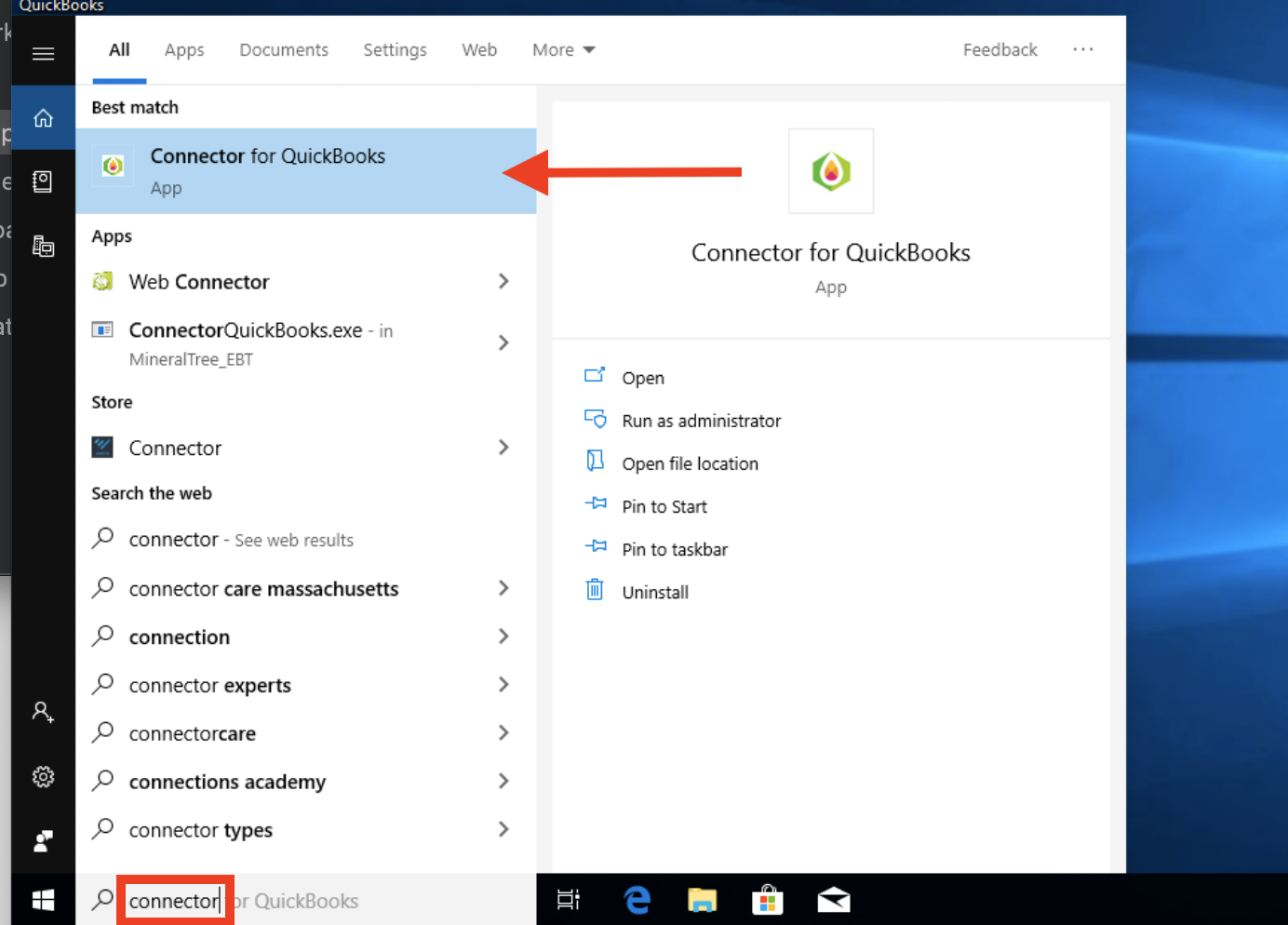Select the shield icon for Run as administrator
Image resolution: width=1288 pixels, height=925 pixels.
[595, 419]
